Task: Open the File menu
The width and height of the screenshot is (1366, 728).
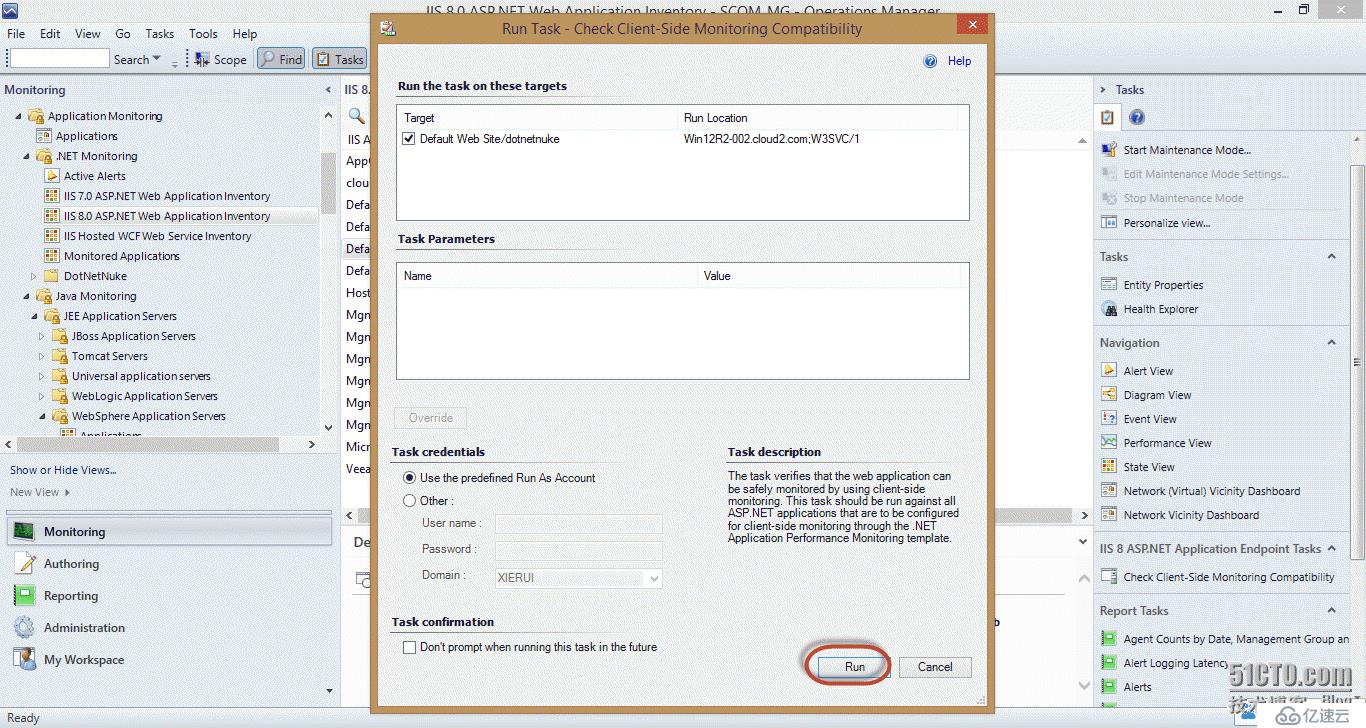Action: point(16,34)
